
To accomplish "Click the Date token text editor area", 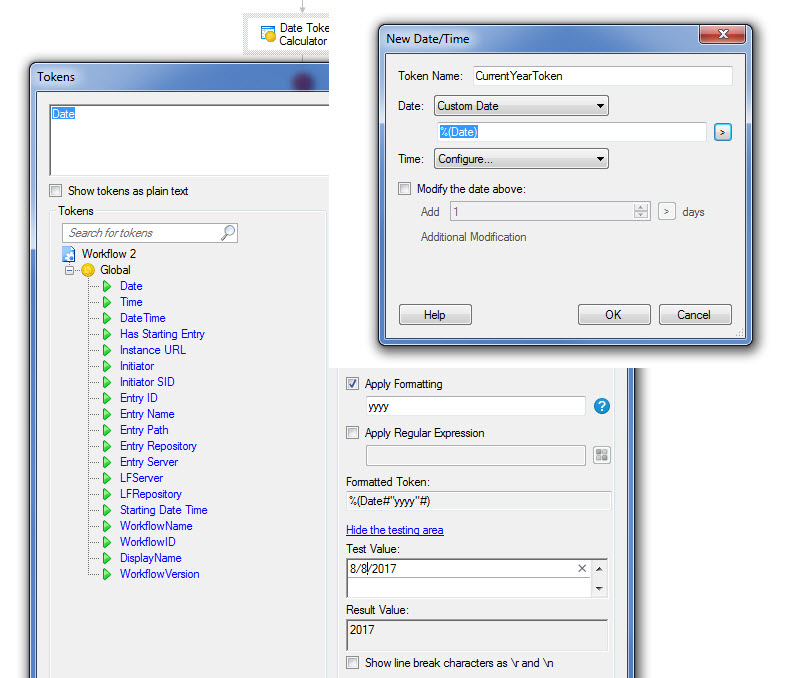I will (189, 140).
